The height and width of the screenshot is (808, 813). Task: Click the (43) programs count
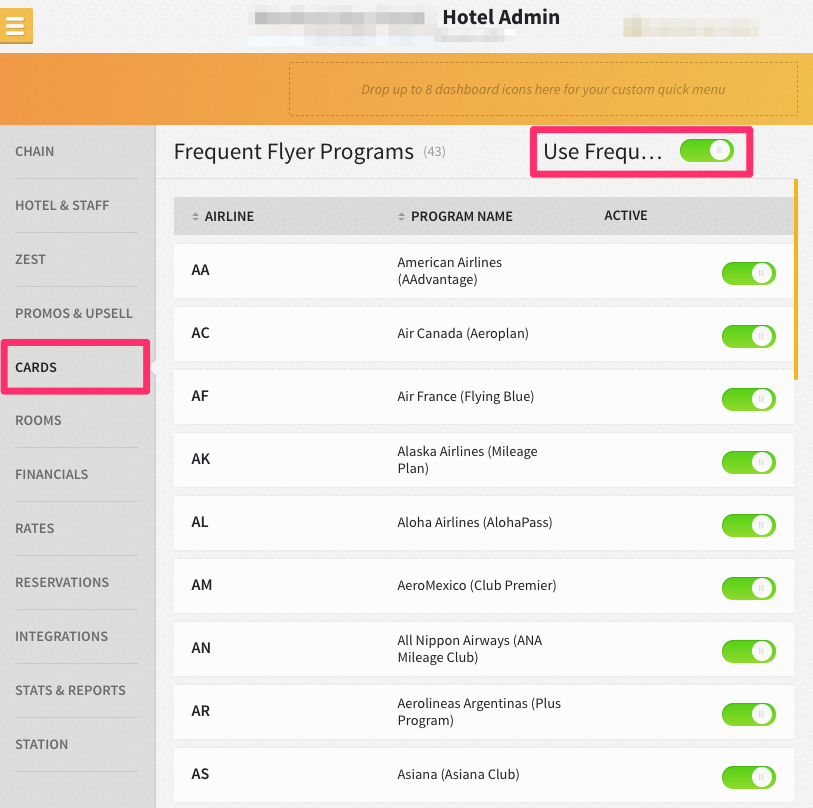[434, 151]
